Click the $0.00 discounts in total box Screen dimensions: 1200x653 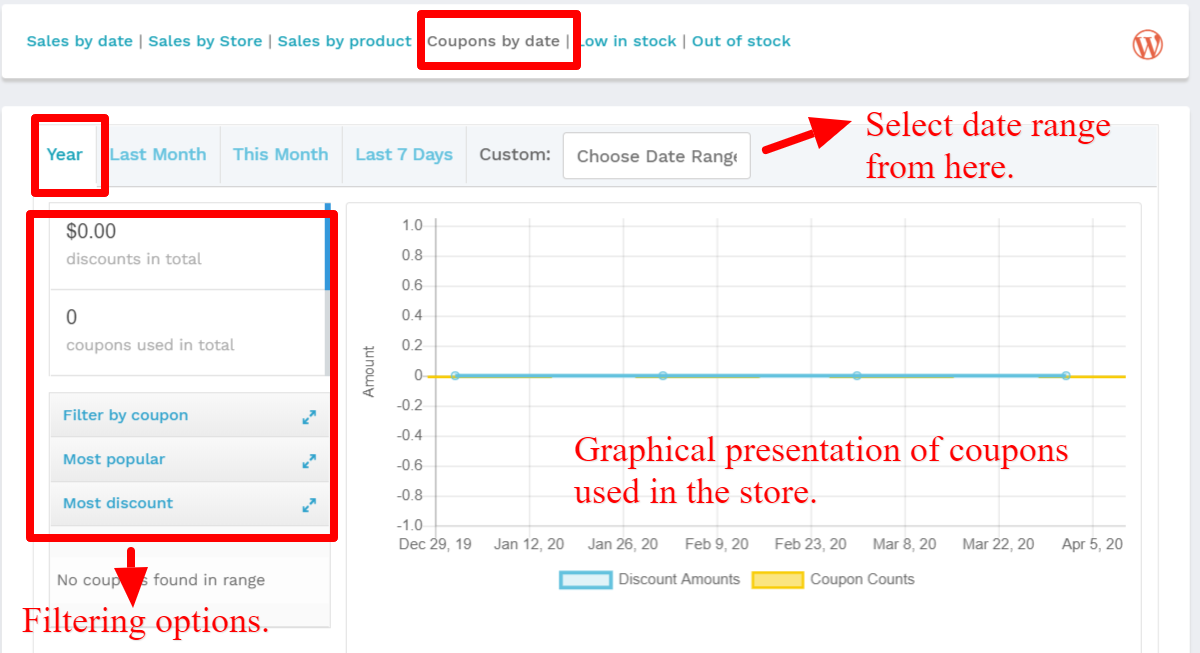(x=188, y=247)
